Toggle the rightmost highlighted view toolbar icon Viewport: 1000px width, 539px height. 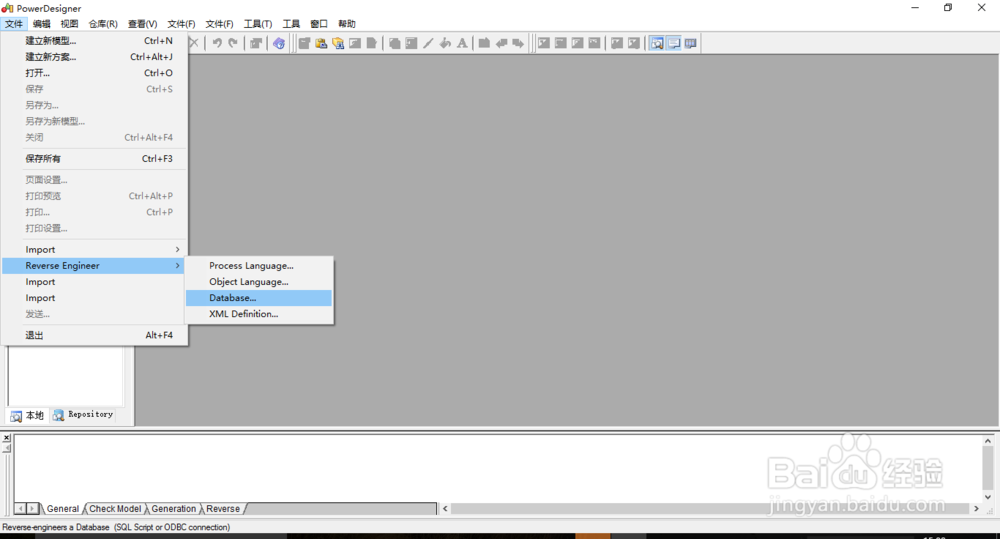click(690, 43)
